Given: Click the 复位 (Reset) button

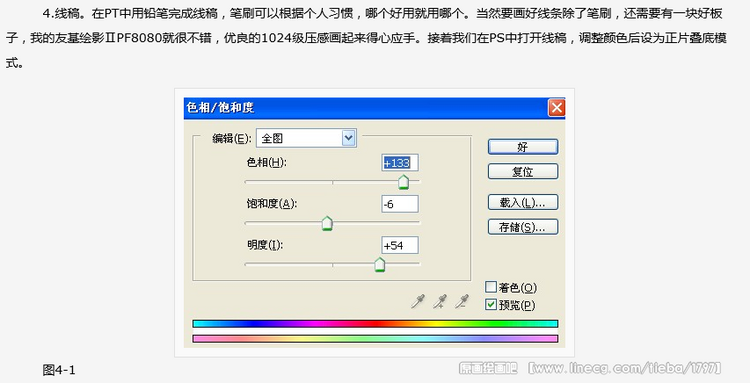Looking at the screenshot, I should [x=523, y=172].
